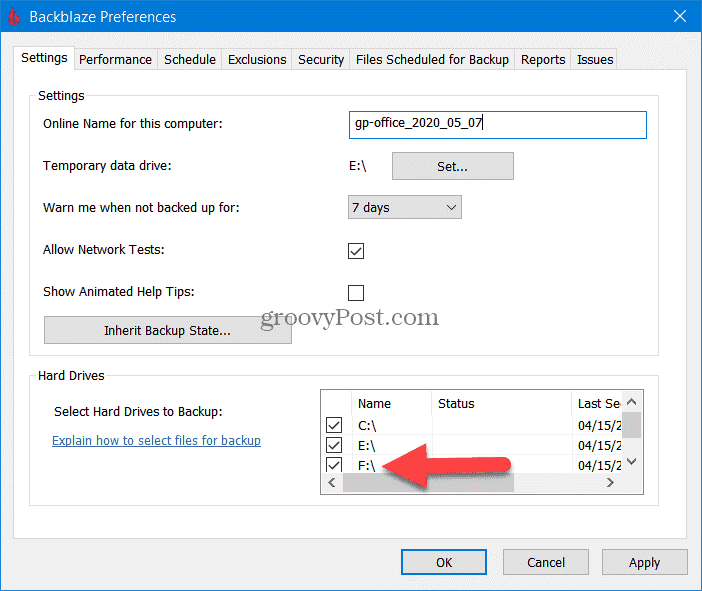Click drive list scroll left arrow

tap(332, 483)
